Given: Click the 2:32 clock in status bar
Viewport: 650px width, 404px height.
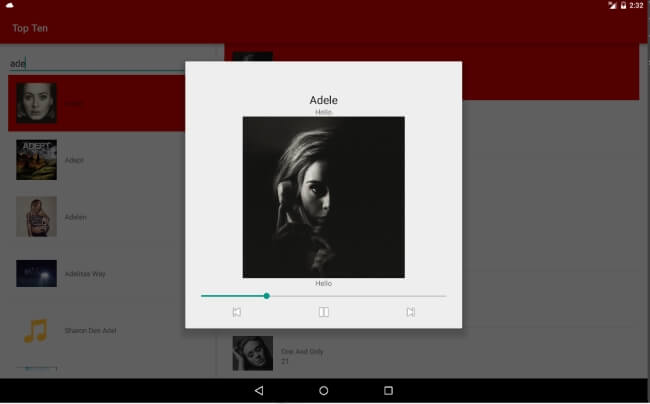Looking at the screenshot, I should [x=636, y=5].
